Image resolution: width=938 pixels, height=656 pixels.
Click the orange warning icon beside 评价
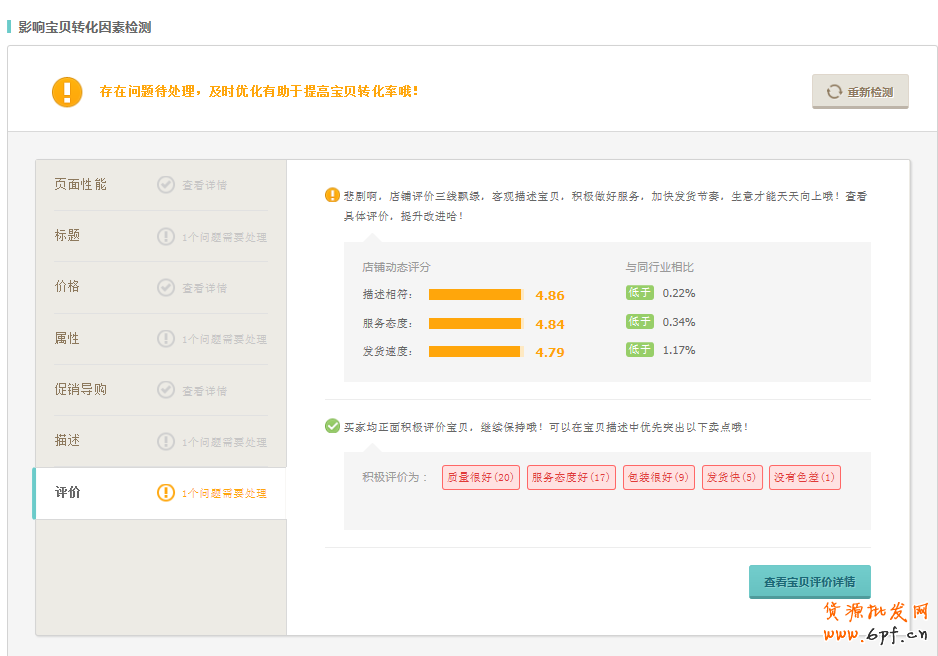(166, 493)
